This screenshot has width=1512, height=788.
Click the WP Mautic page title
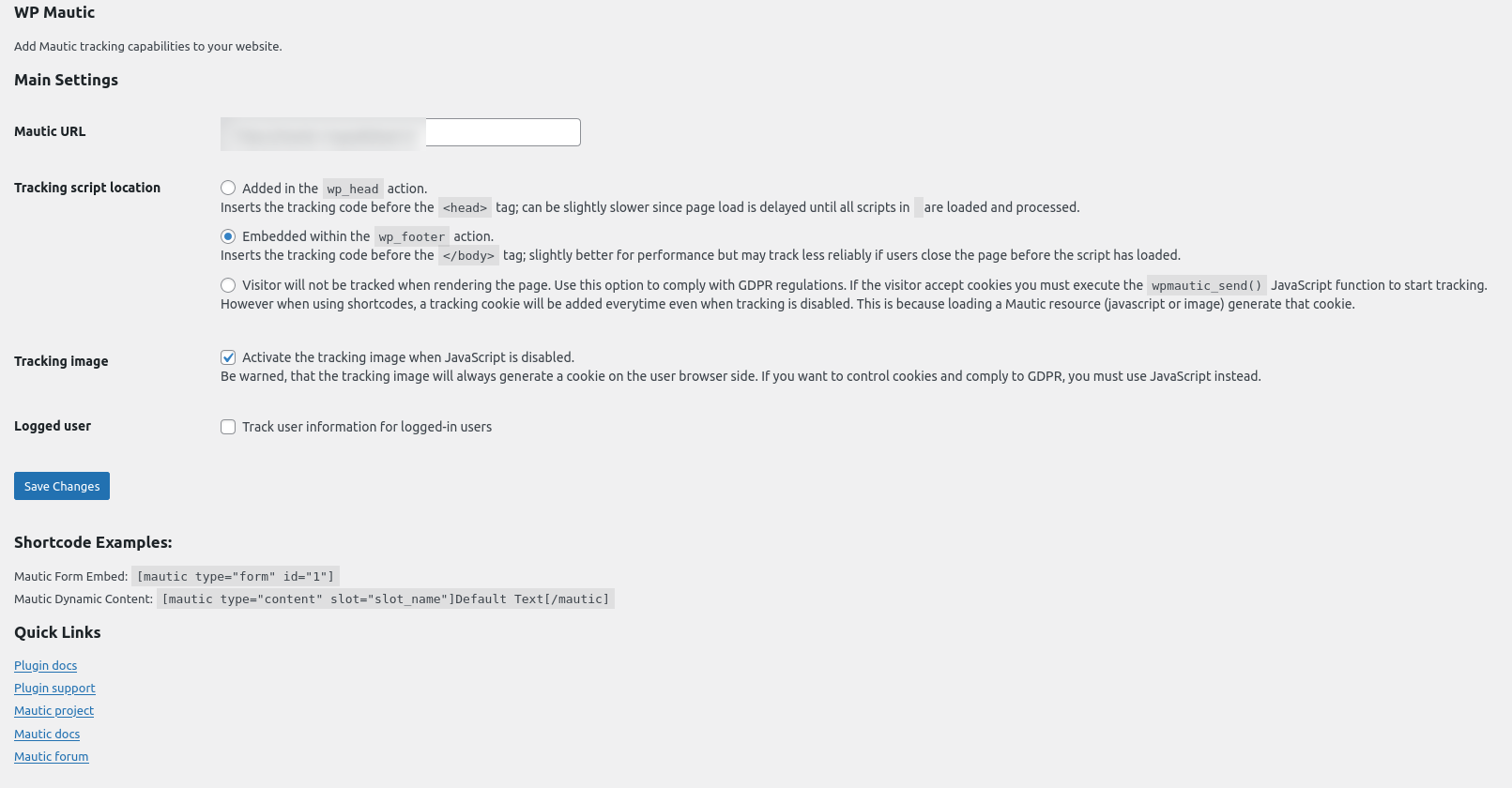53,12
